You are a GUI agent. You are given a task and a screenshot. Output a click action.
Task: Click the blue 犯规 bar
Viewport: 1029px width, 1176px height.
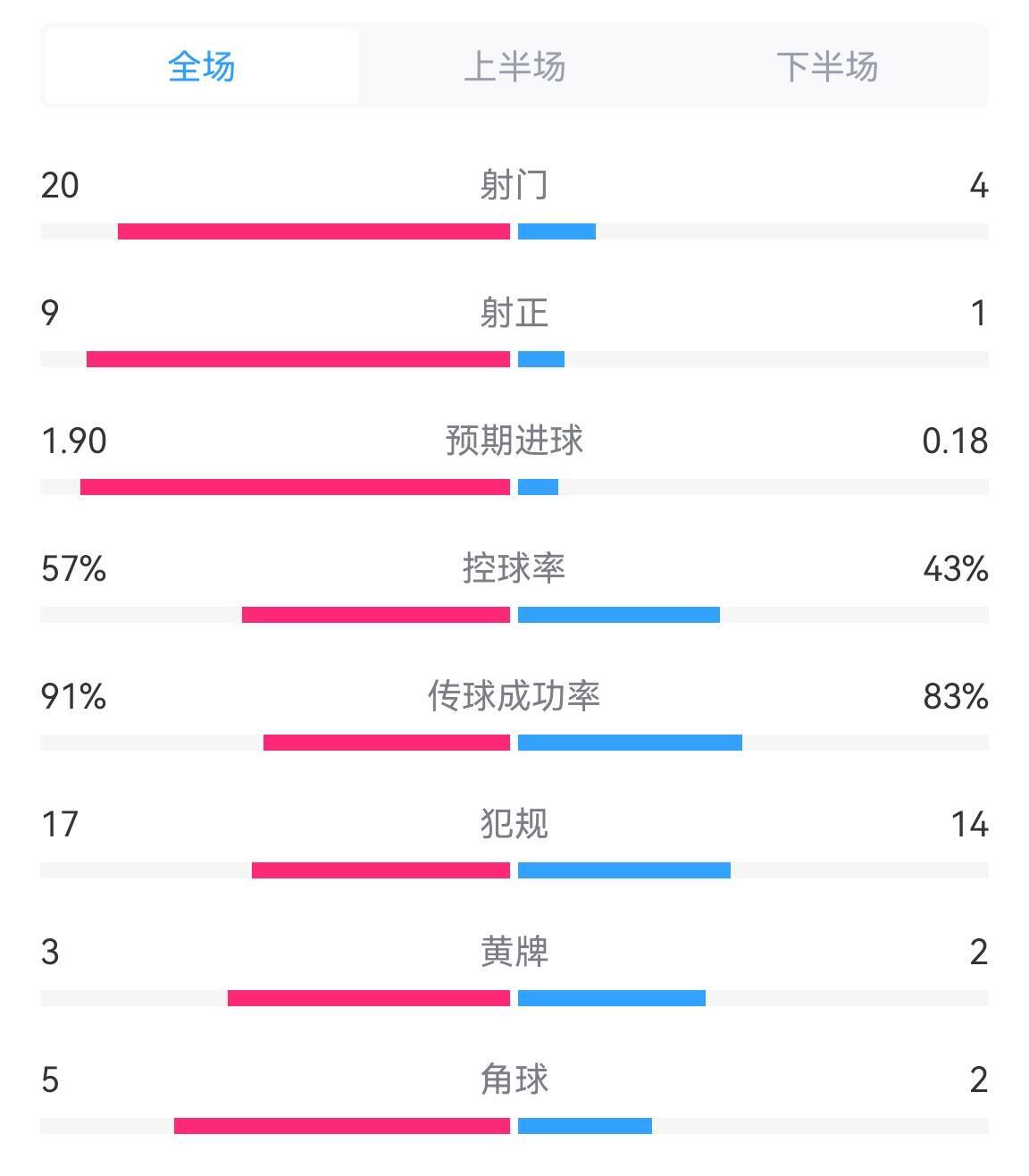pos(624,870)
